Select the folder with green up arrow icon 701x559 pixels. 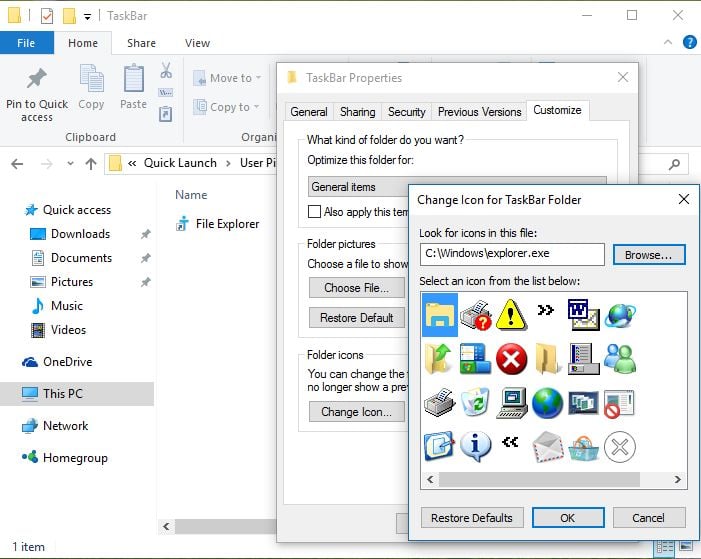(x=439, y=359)
